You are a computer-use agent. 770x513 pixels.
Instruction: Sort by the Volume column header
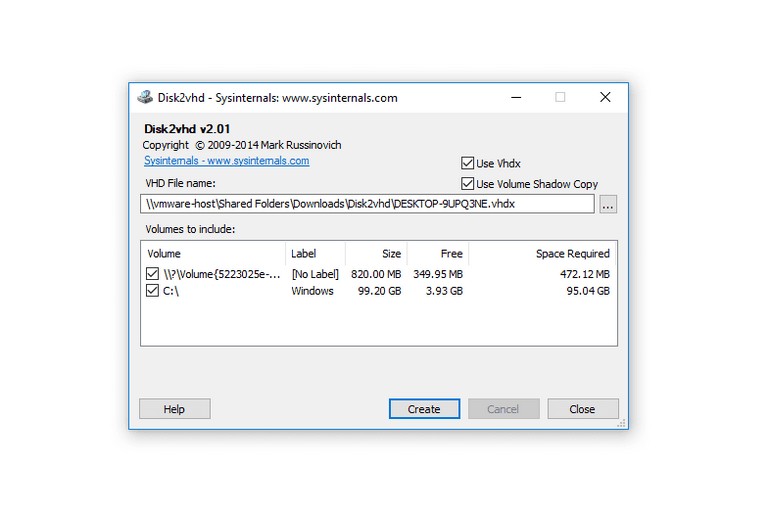(x=213, y=254)
